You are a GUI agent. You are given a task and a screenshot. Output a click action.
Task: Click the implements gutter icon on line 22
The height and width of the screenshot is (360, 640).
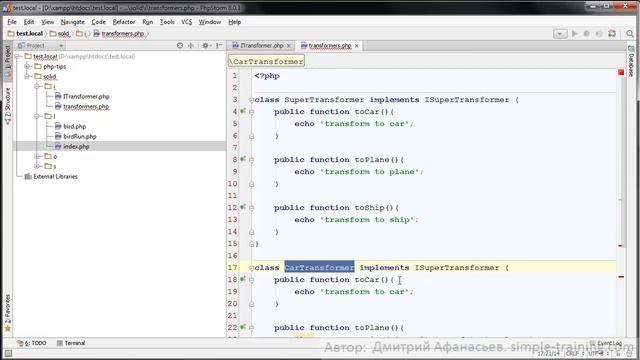[243, 327]
